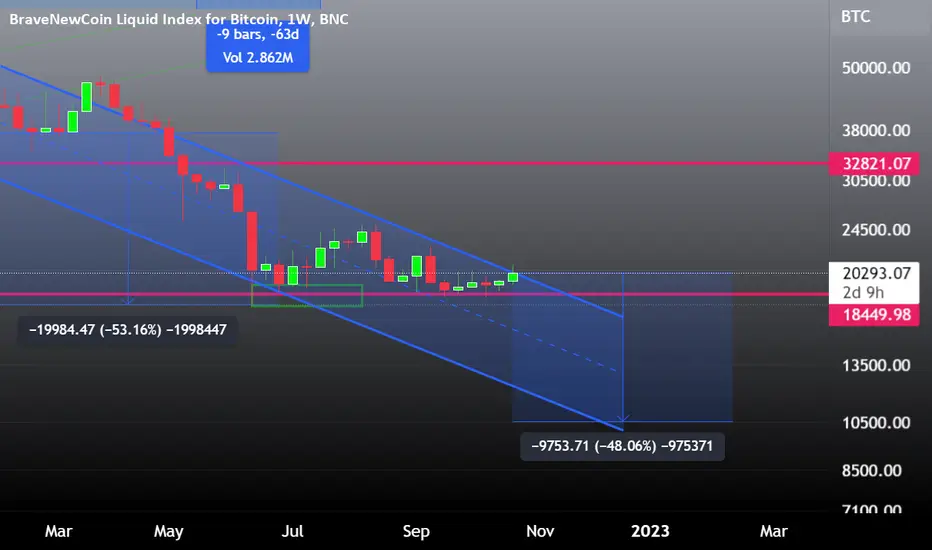Click the chart title BraveNewCoin Liquid Index
The image size is (932, 550).
pos(178,19)
